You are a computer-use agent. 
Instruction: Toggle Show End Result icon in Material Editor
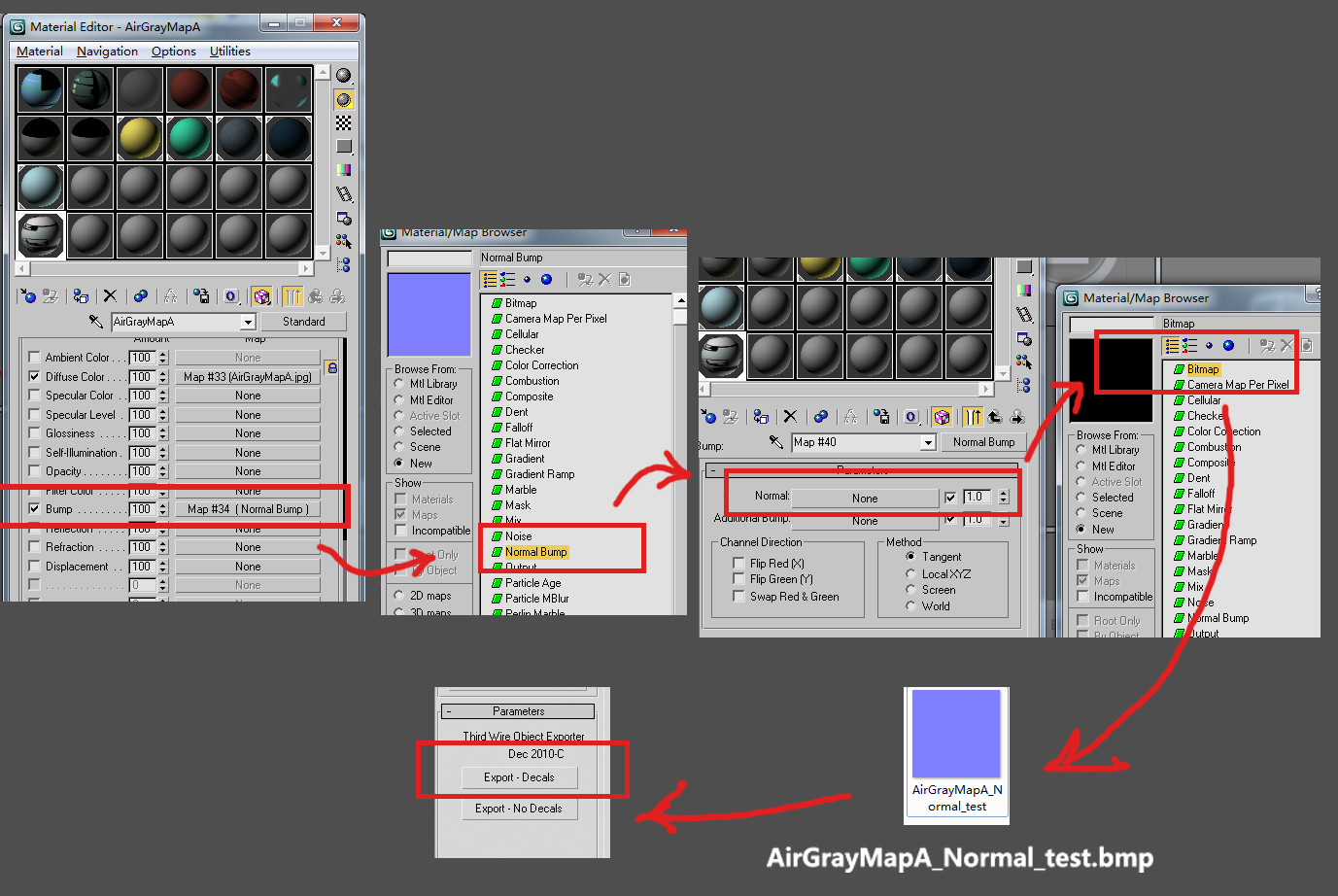(293, 296)
